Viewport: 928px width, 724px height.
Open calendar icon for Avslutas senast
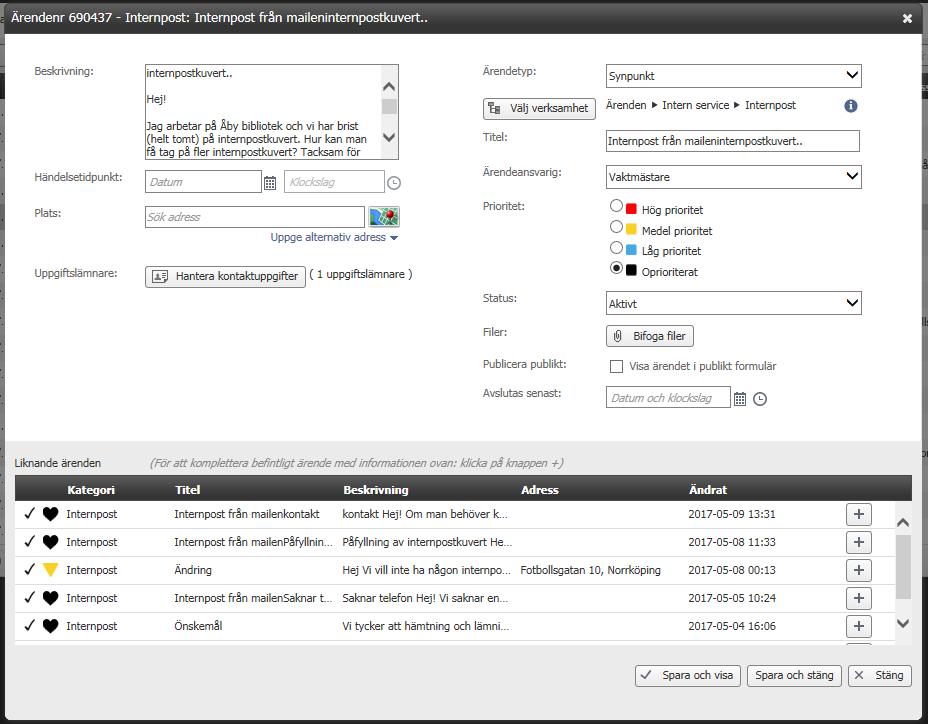click(x=740, y=399)
